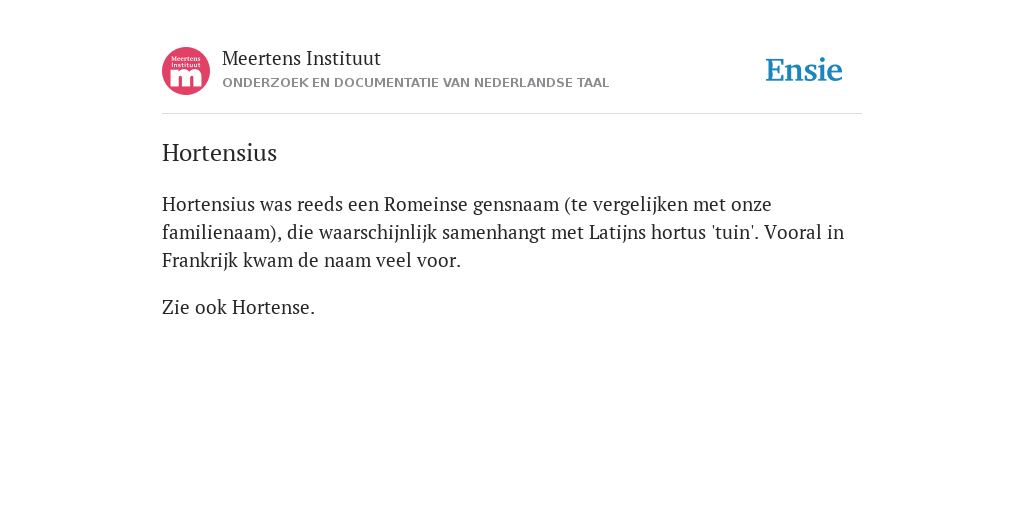Click the Meertens Instituut name beside the logo
This screenshot has height=512, width=1024.
pyautogui.click(x=301, y=58)
